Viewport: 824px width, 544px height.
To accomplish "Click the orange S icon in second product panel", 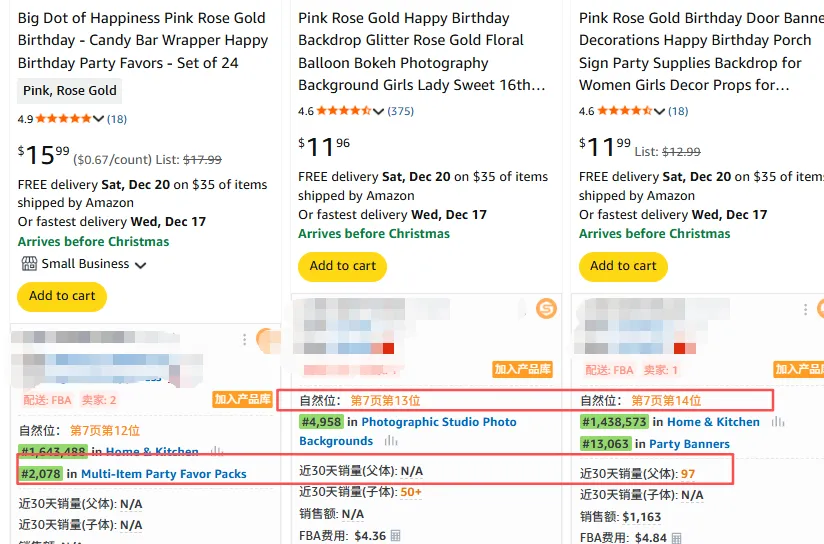I will click(546, 309).
